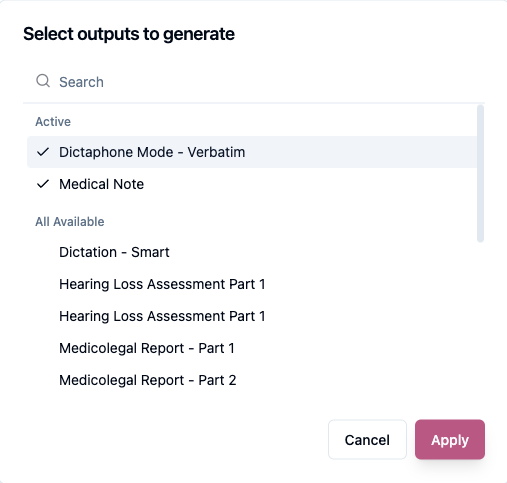Click the All Available section heading

(x=70, y=222)
